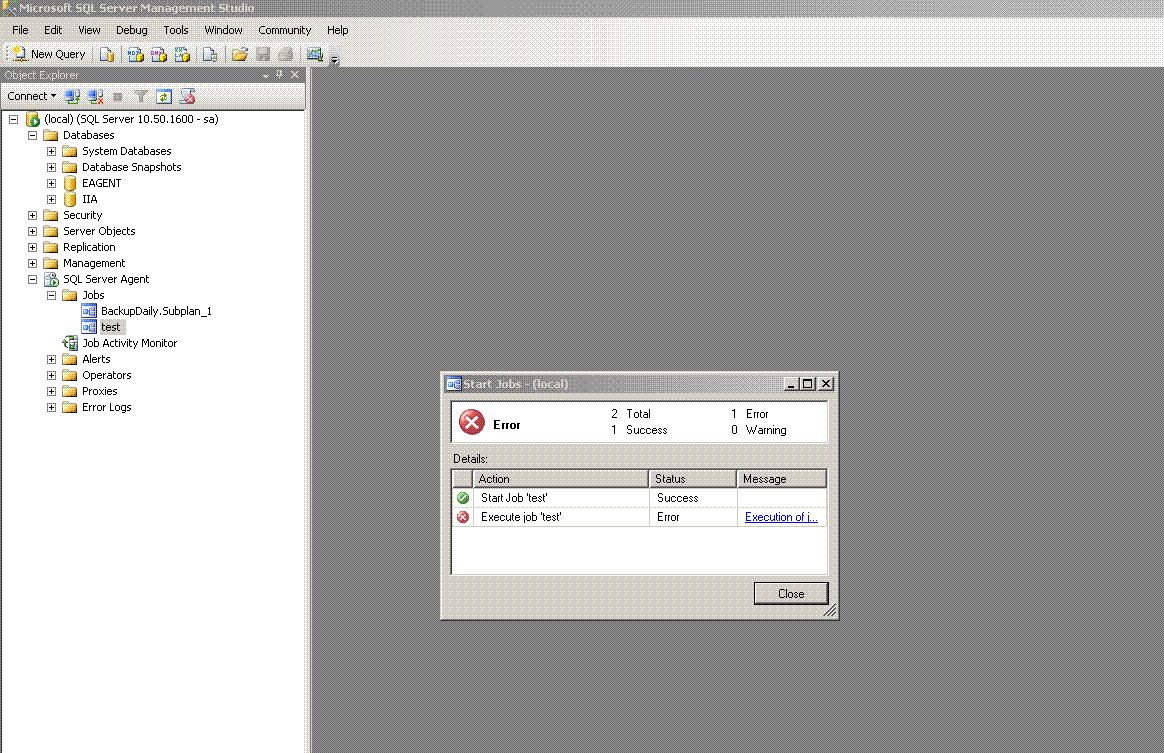
Task: Open the Connect dropdown in Object Explorer
Action: point(31,96)
